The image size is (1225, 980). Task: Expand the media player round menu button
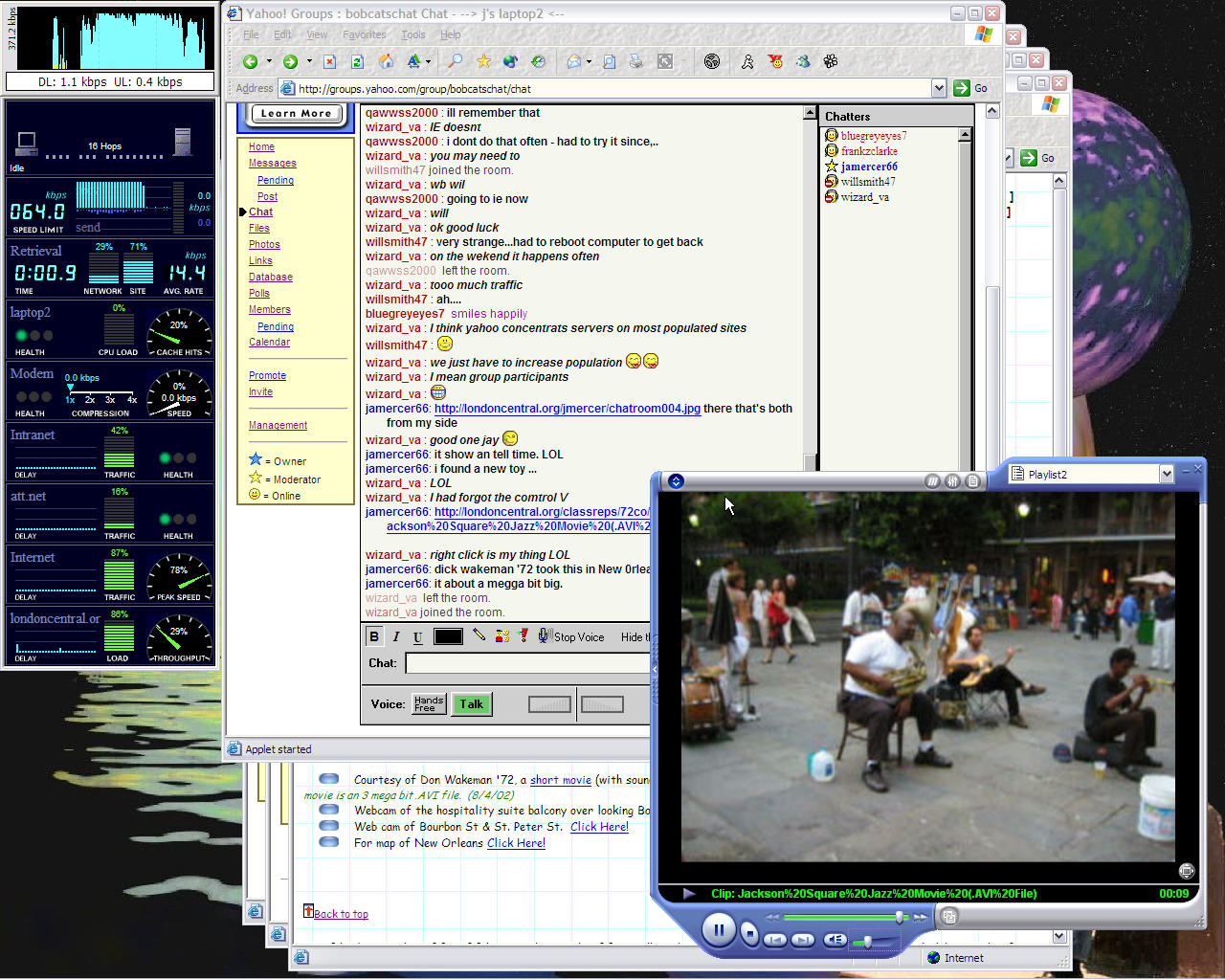[676, 481]
